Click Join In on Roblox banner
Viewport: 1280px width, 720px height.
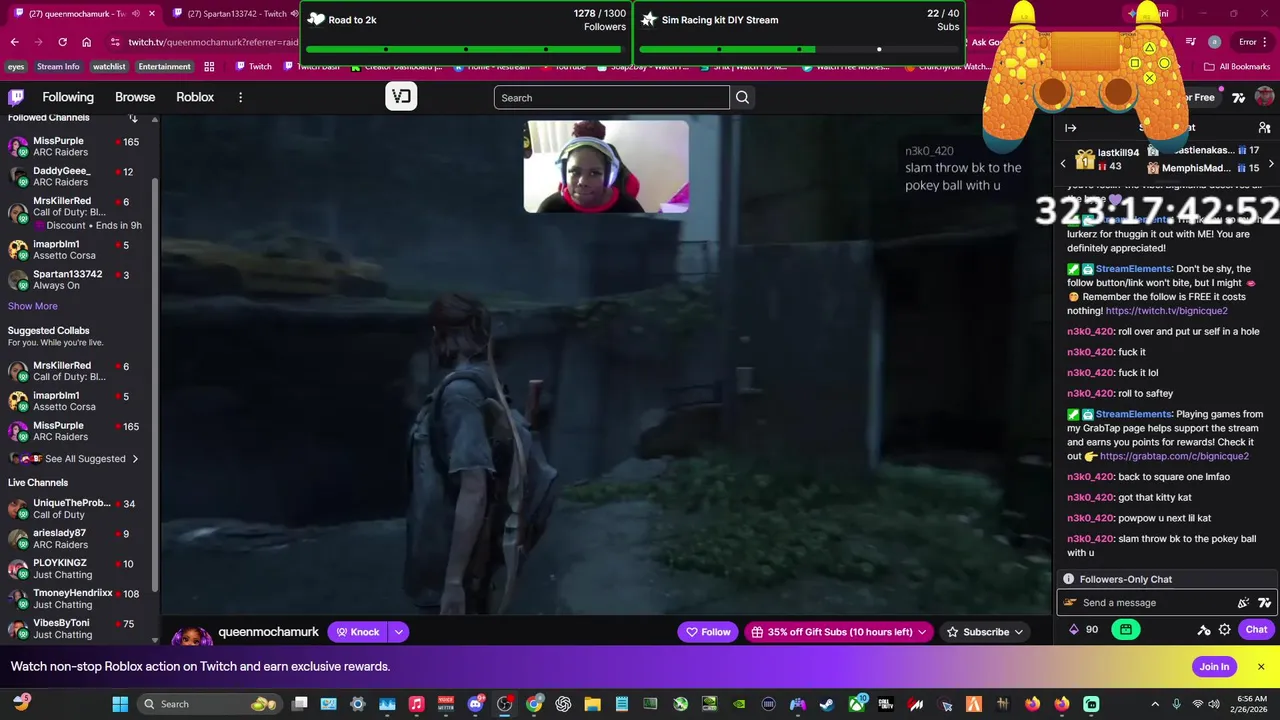click(x=1214, y=667)
